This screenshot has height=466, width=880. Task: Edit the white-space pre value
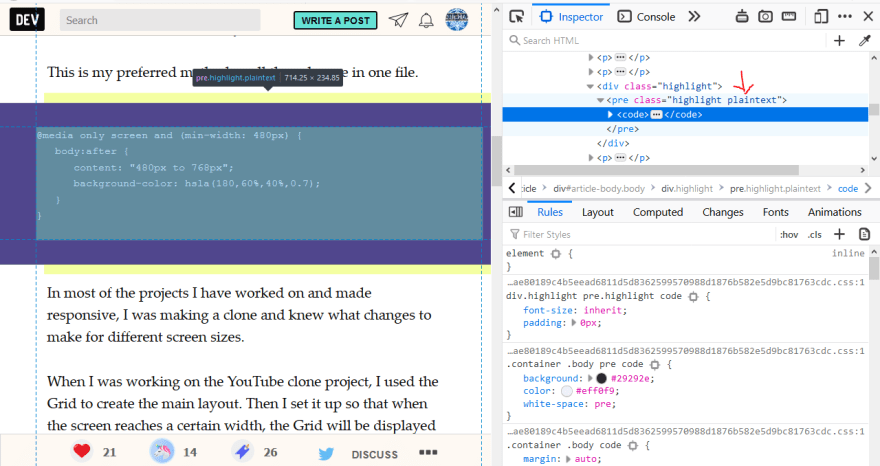point(603,404)
